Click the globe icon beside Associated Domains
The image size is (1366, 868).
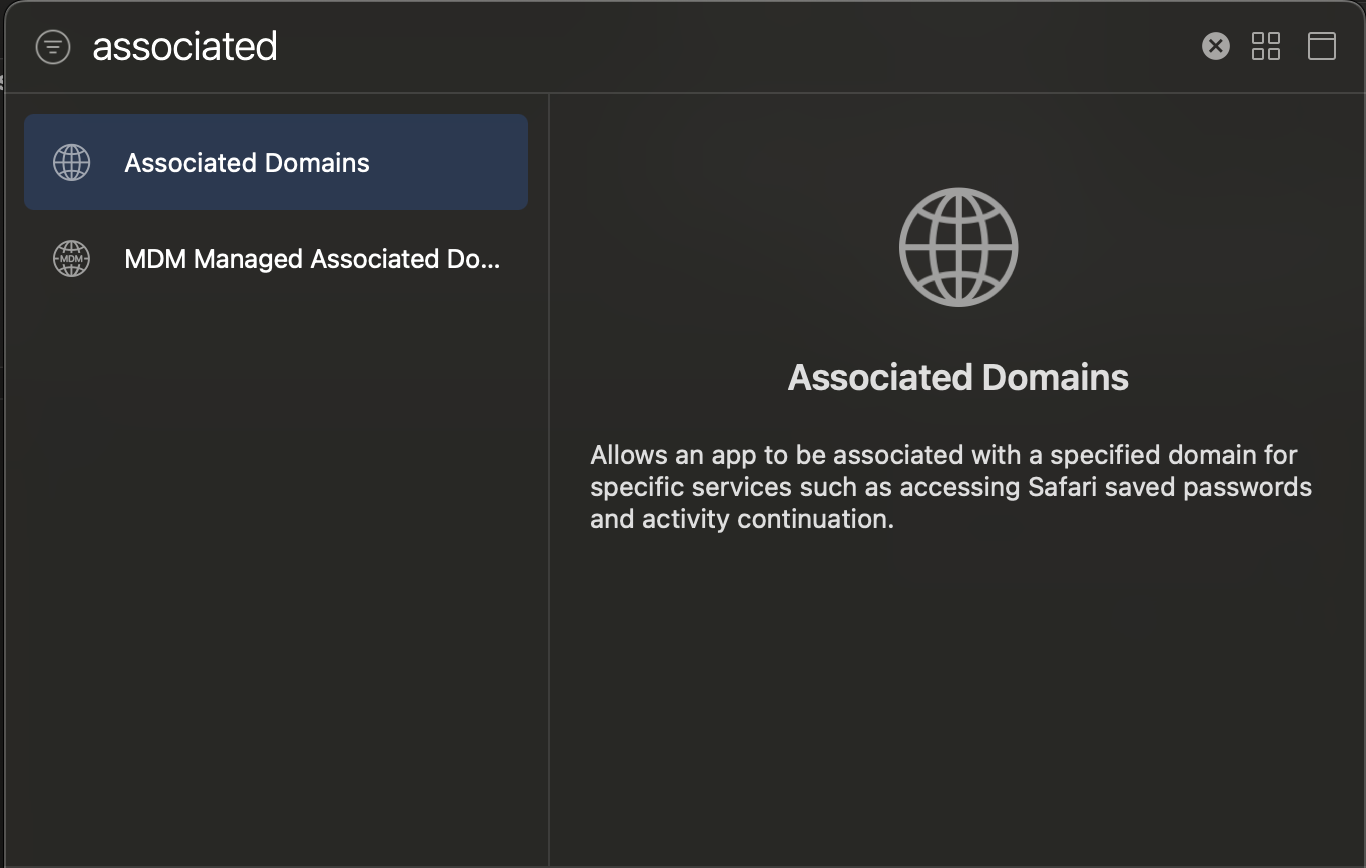[x=71, y=162]
